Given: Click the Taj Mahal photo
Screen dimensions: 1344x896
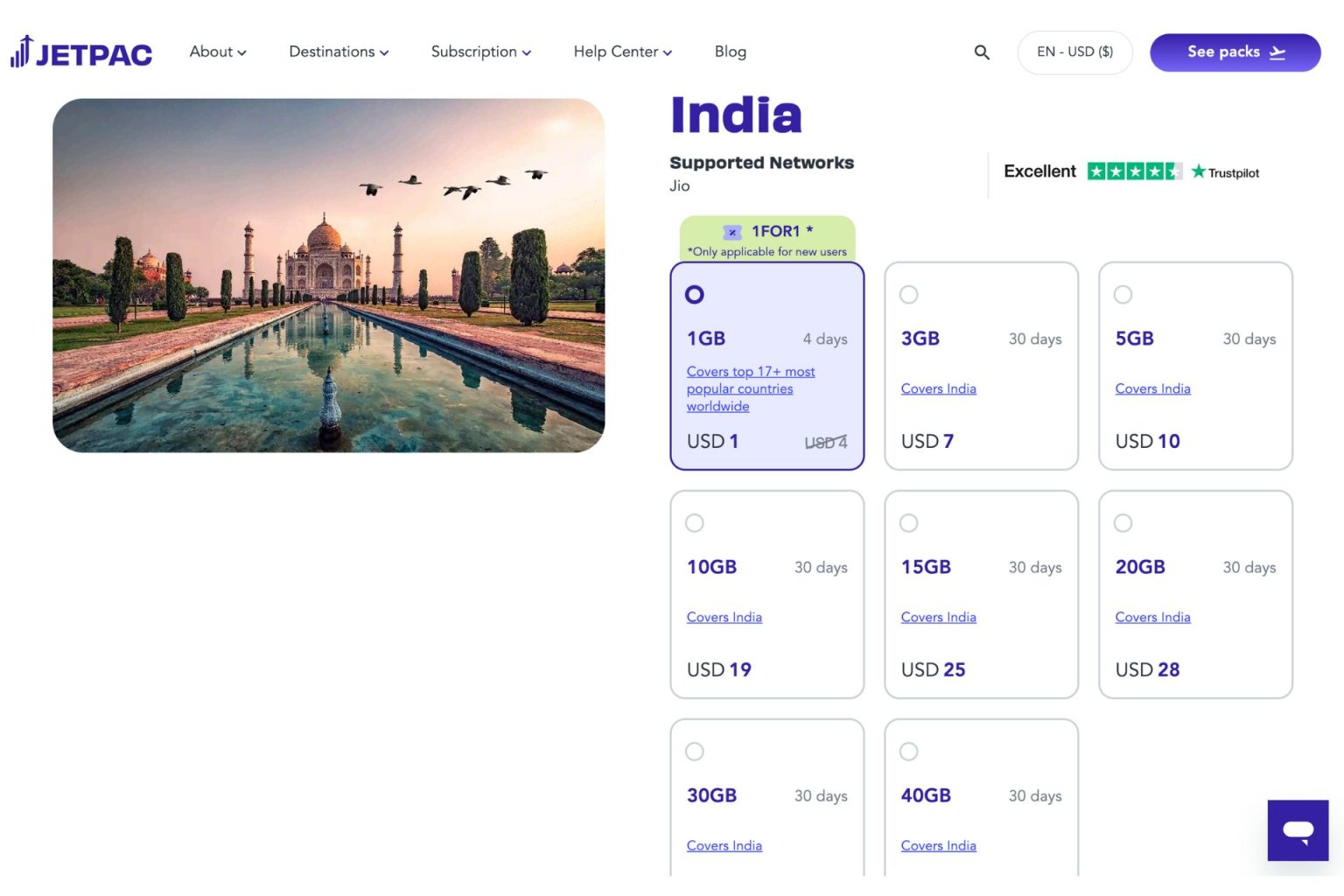Looking at the screenshot, I should 328,275.
